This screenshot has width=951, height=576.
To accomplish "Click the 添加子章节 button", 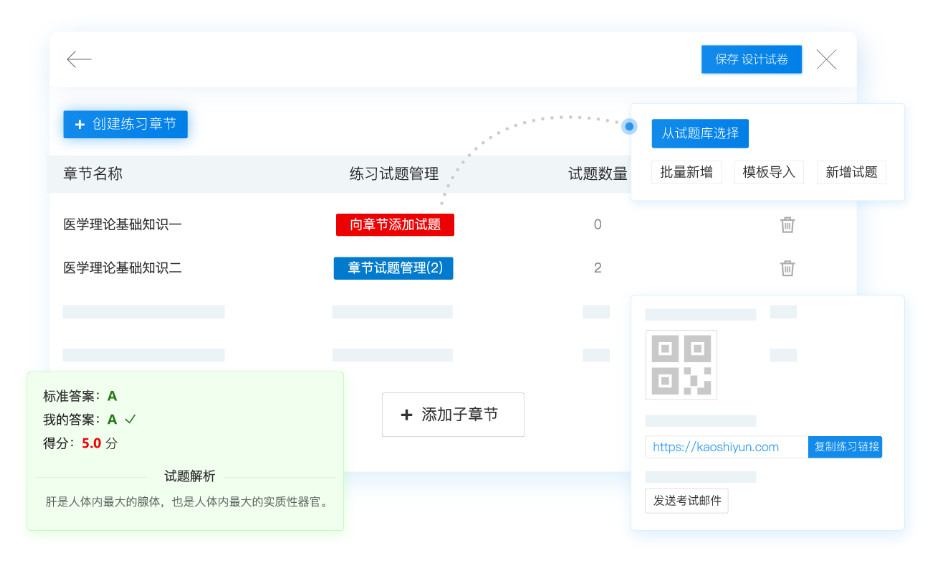I will (x=453, y=414).
